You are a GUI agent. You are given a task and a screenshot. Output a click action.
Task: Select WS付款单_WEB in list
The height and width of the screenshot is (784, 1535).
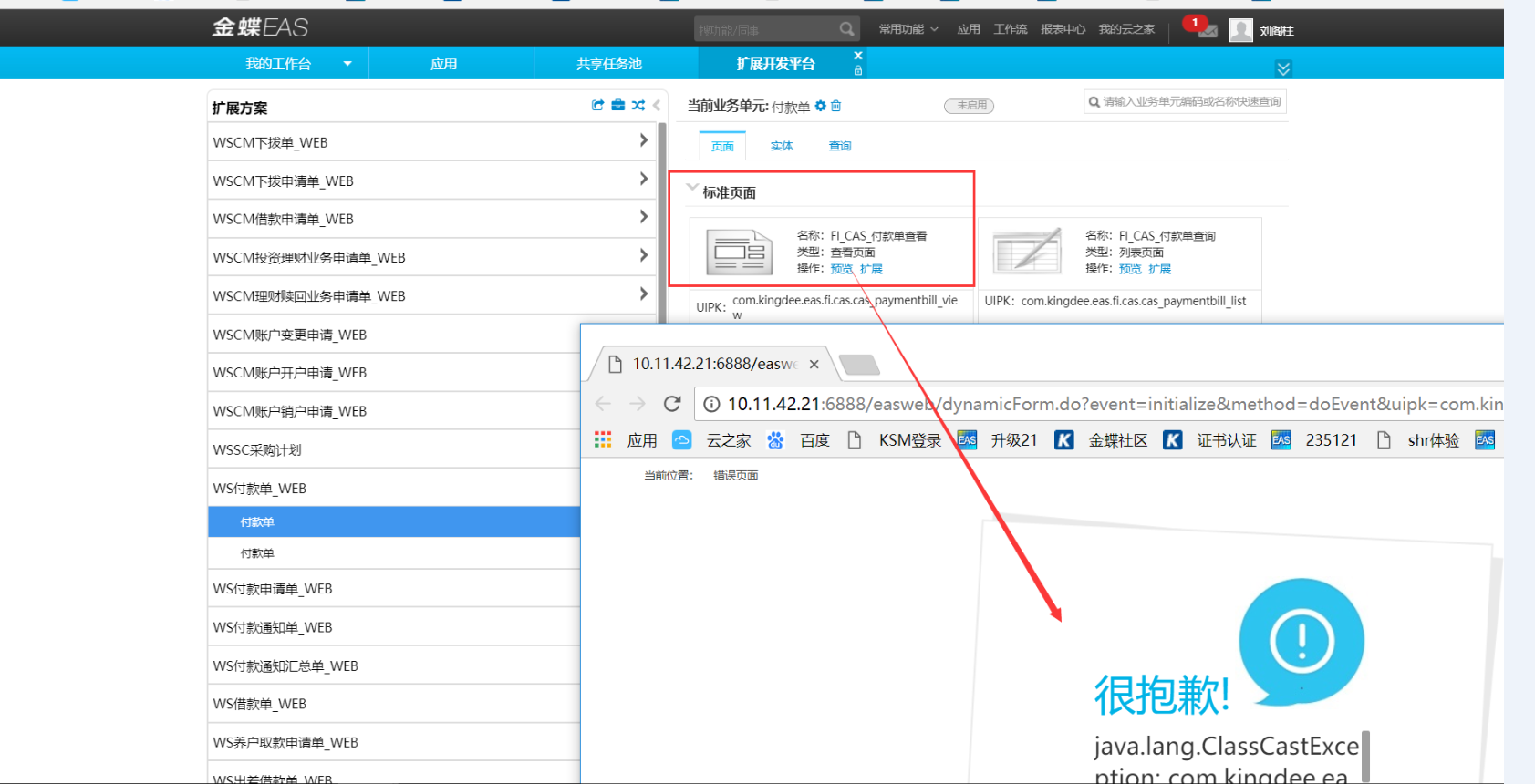(394, 488)
